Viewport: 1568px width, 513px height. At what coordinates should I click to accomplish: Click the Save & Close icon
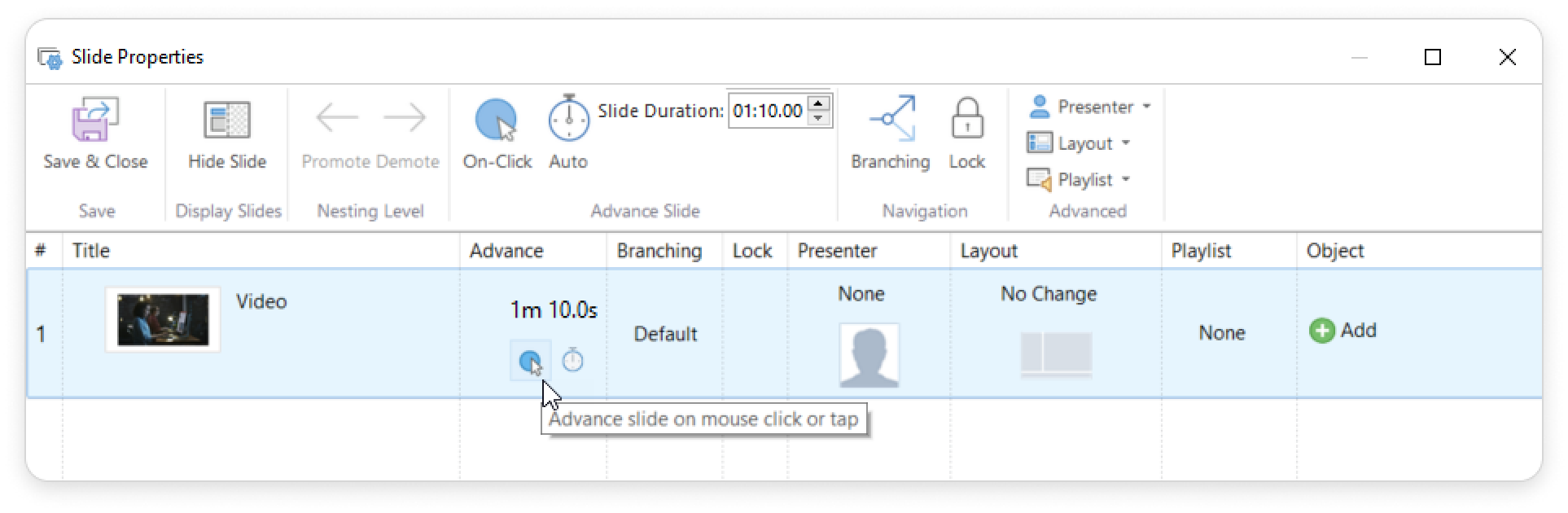click(95, 121)
